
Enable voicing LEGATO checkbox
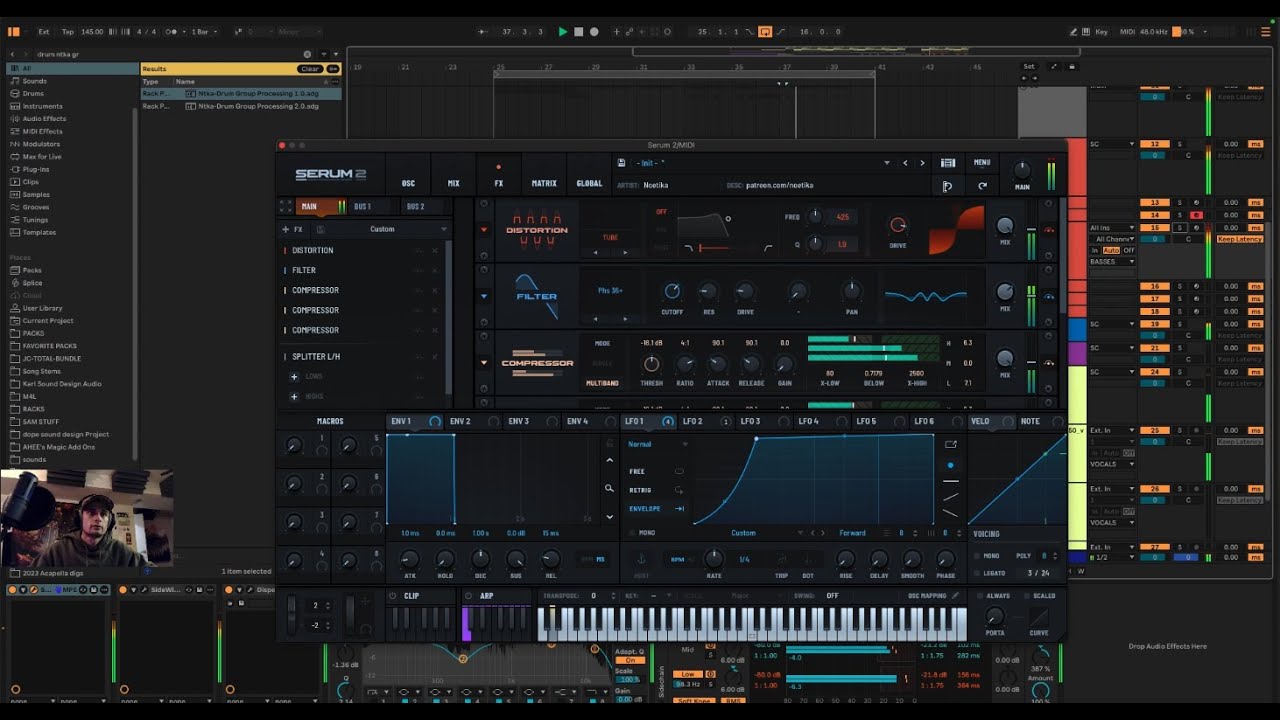tap(977, 573)
